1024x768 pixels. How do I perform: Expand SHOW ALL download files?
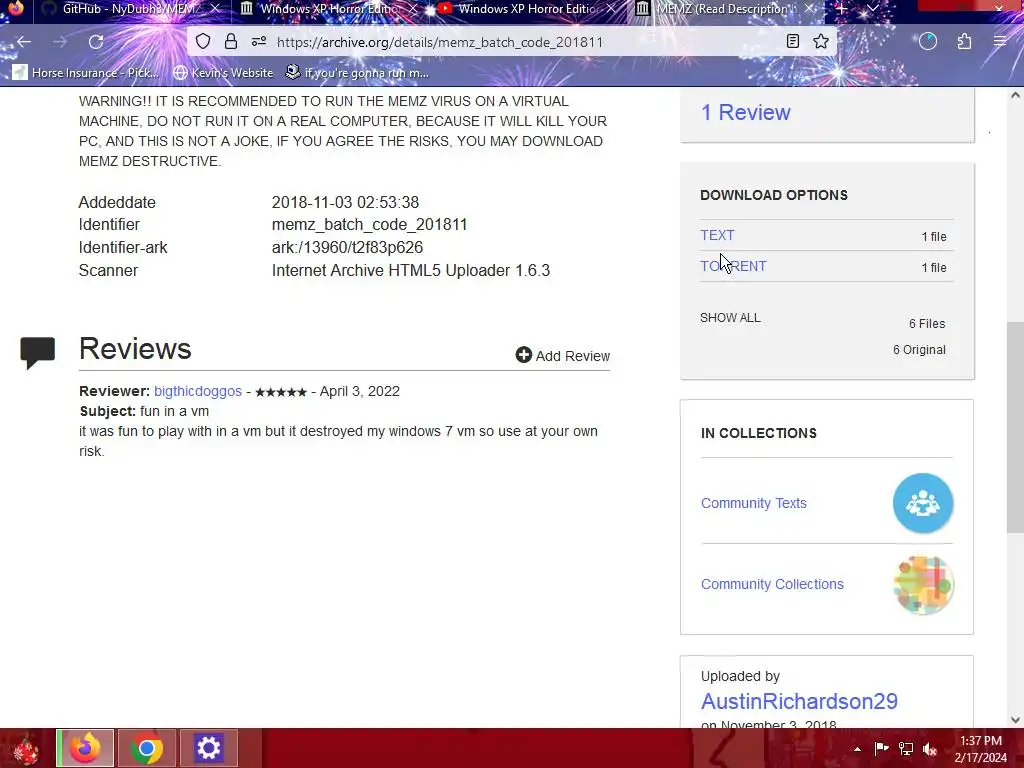point(730,318)
